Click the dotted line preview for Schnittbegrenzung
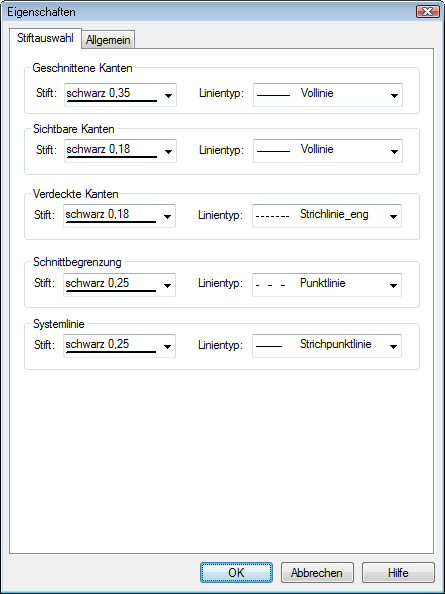Image resolution: width=445 pixels, height=594 pixels. [271, 285]
